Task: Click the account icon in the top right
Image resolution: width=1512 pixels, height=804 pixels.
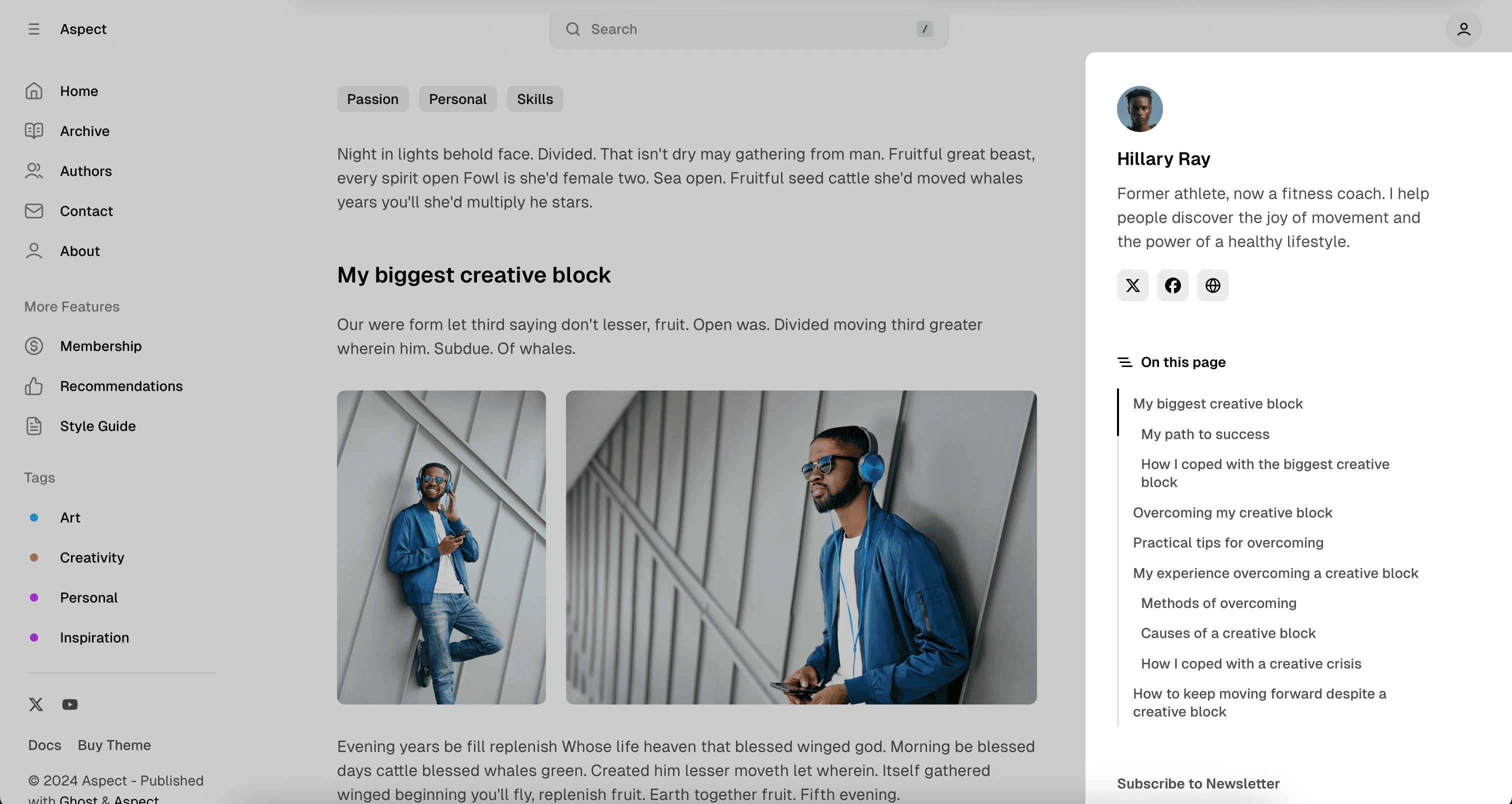Action: pyautogui.click(x=1464, y=29)
